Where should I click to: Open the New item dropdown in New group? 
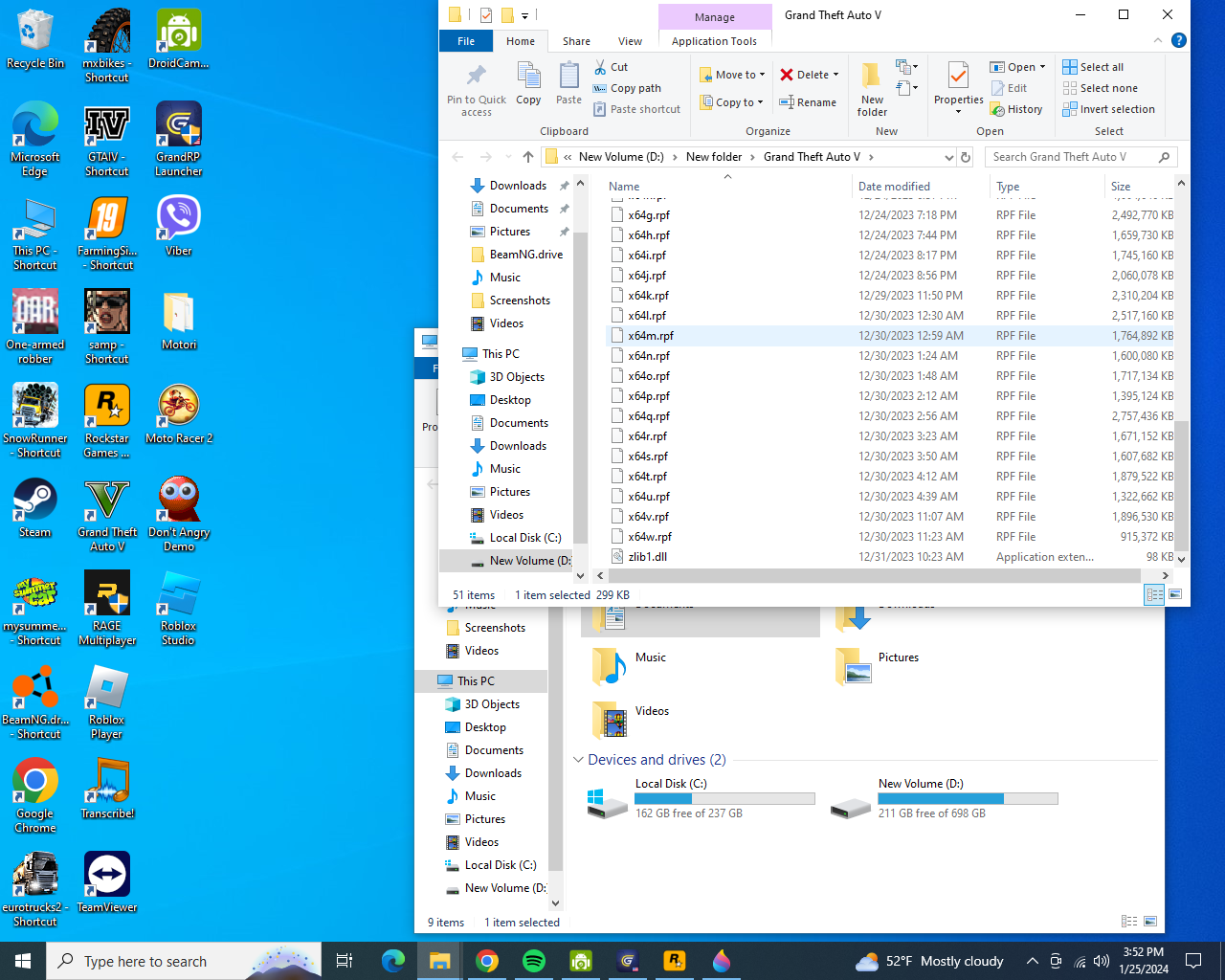pos(907,66)
